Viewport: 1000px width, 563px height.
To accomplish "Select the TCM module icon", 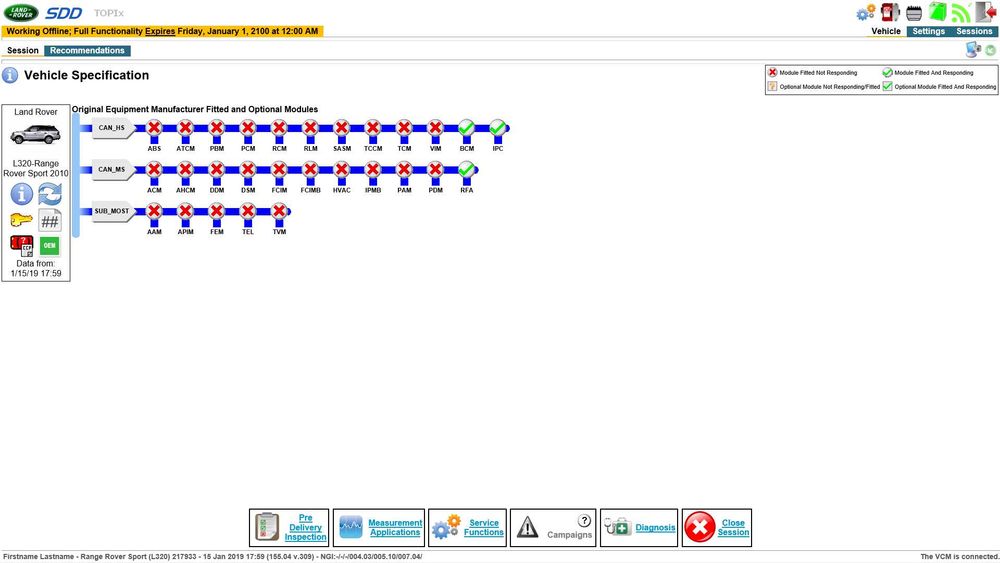I will pyautogui.click(x=404, y=128).
